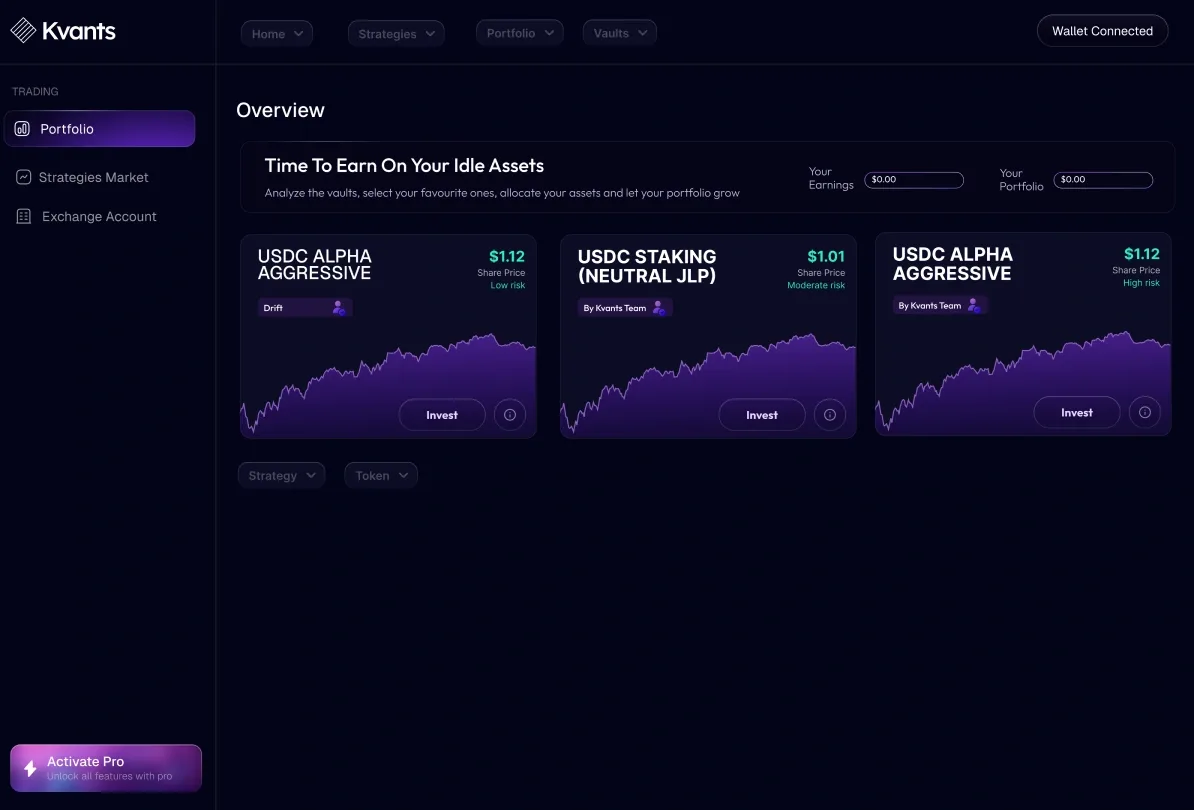
Task: Expand the Strategy filter dropdown
Action: click(282, 475)
